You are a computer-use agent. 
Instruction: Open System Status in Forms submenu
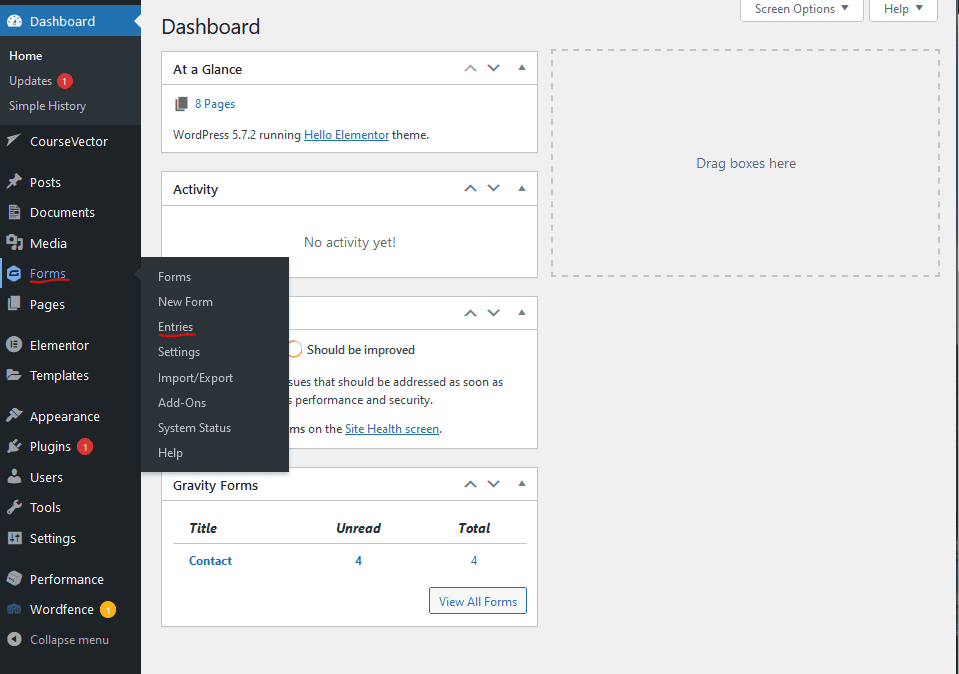coord(194,428)
